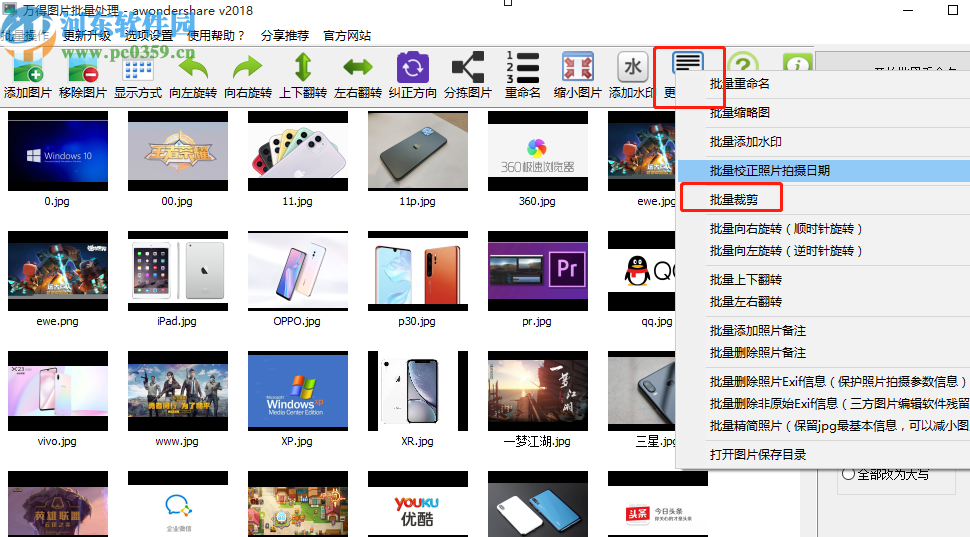The width and height of the screenshot is (970, 537).
Task: Click the 添加图片 add image icon
Action: click(x=27, y=67)
